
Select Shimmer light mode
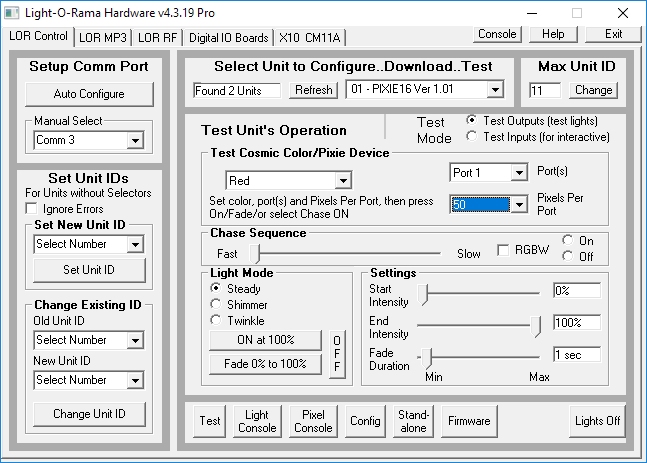pyautogui.click(x=216, y=304)
